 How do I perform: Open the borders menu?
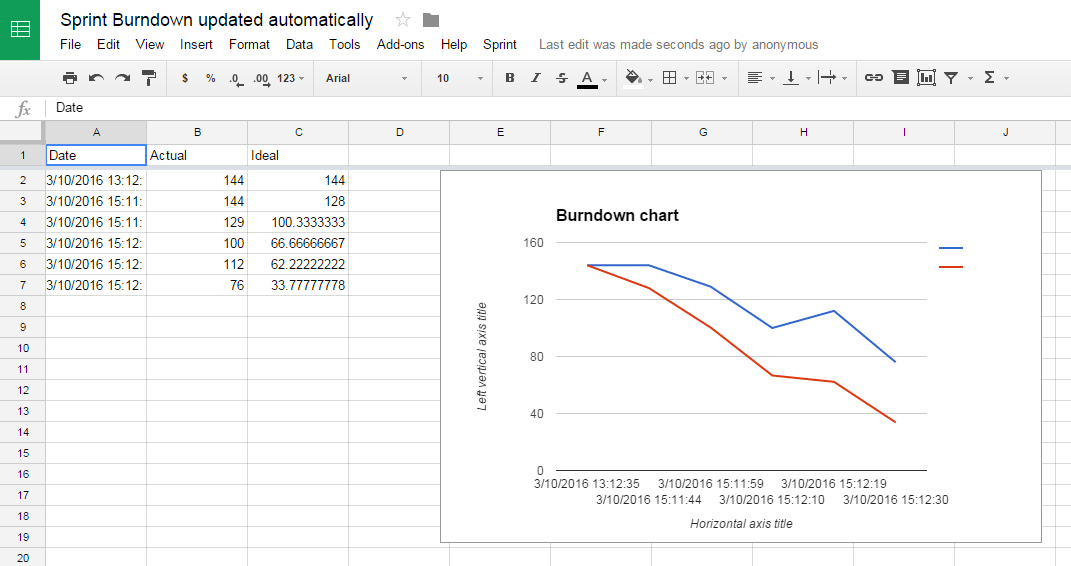[x=670, y=78]
